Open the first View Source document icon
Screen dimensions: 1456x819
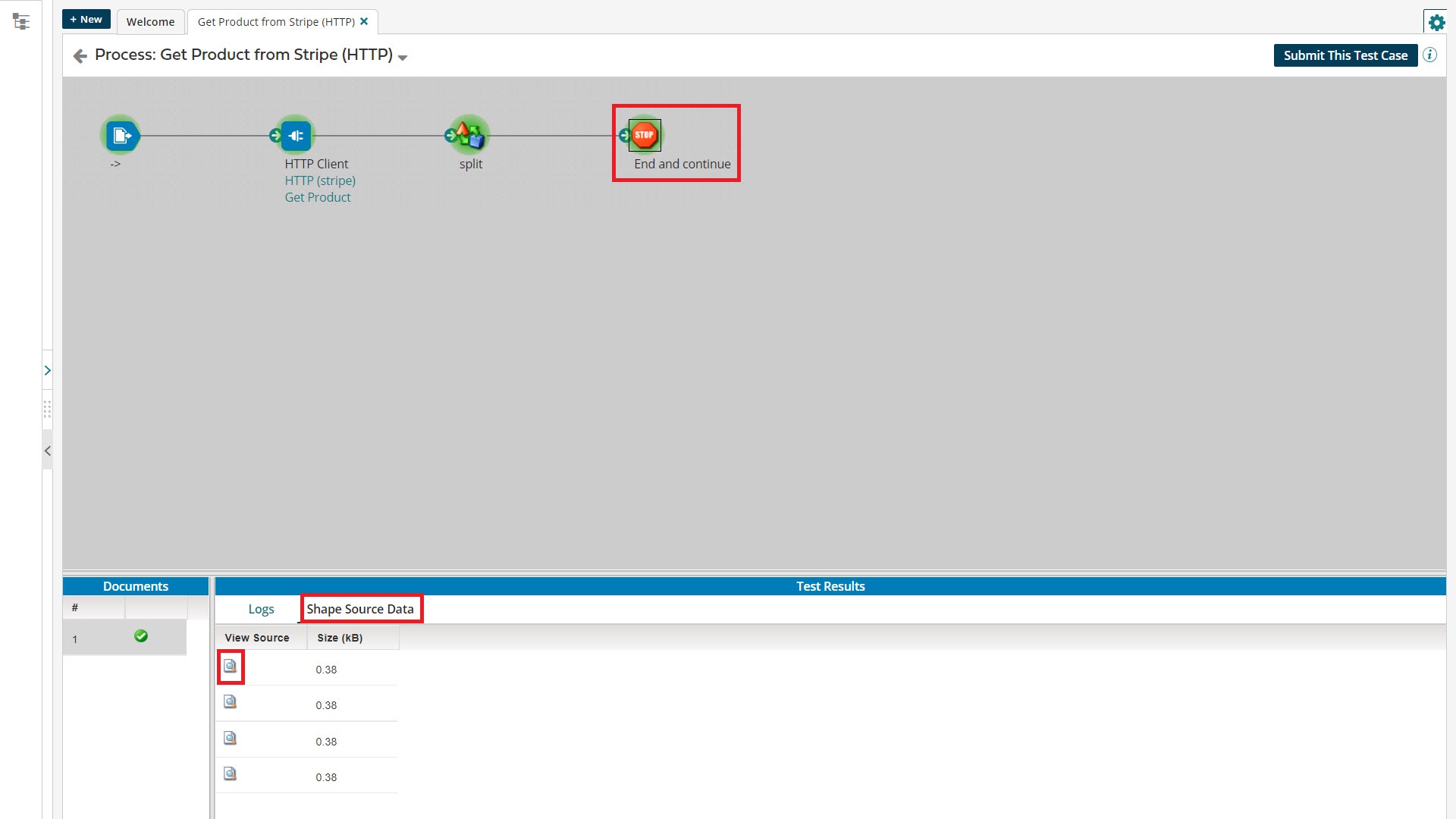tap(230, 667)
